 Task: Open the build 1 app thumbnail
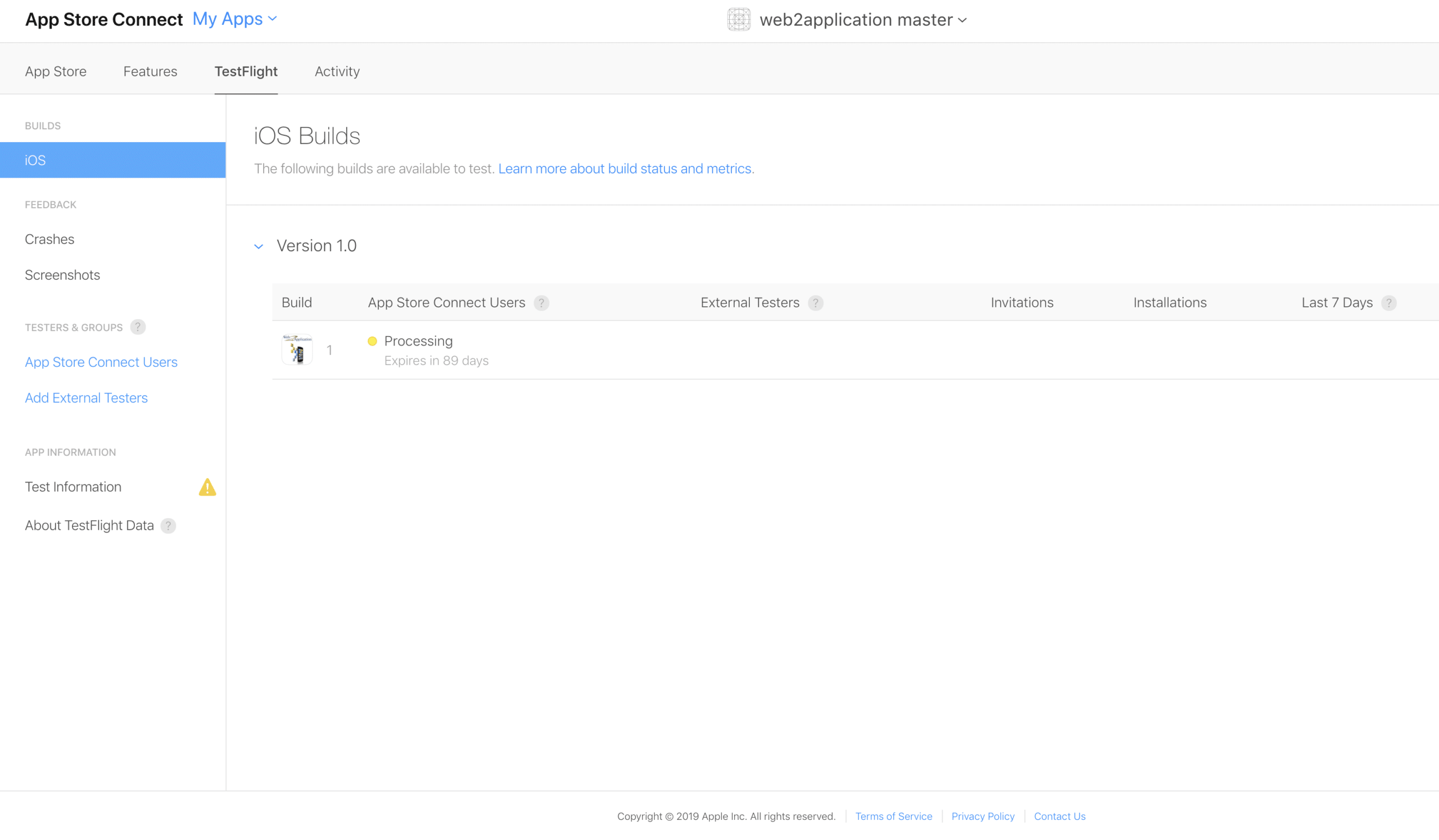[297, 350]
